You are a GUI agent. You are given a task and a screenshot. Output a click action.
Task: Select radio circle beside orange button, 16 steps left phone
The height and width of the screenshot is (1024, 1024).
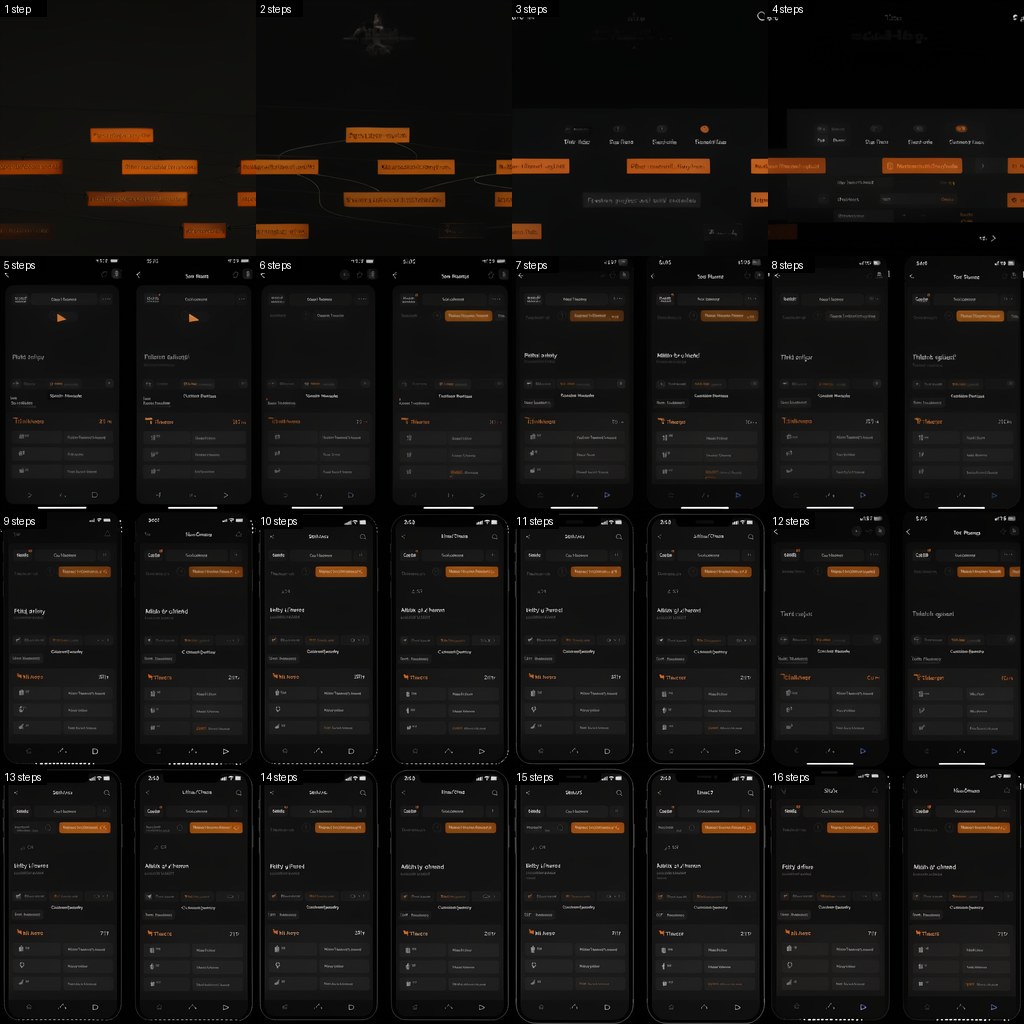[818, 827]
